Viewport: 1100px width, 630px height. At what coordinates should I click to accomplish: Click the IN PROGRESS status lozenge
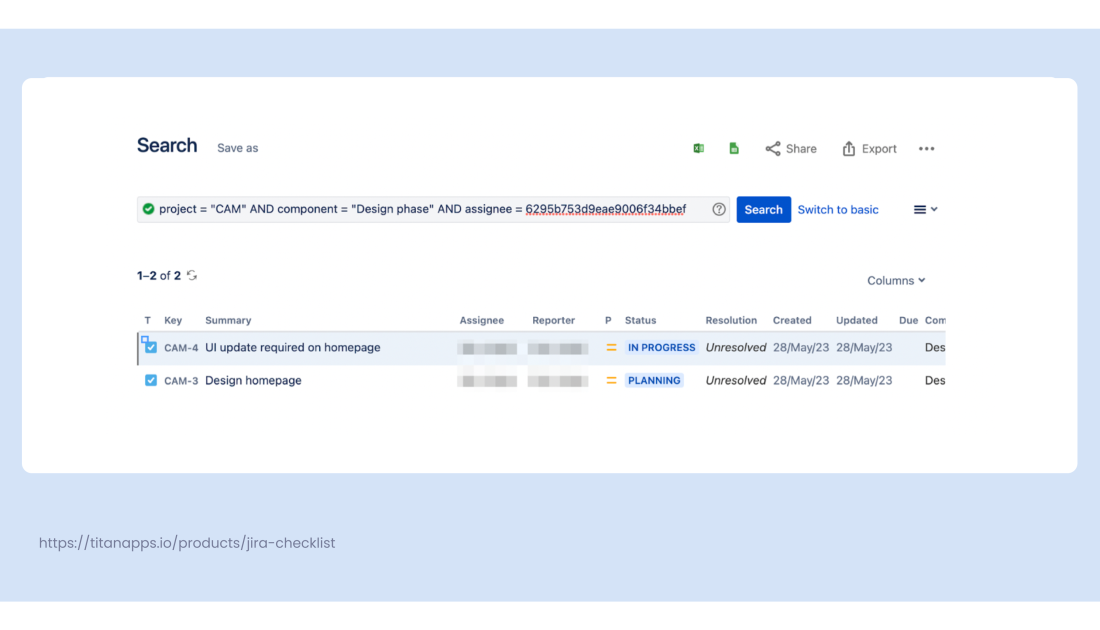[661, 347]
